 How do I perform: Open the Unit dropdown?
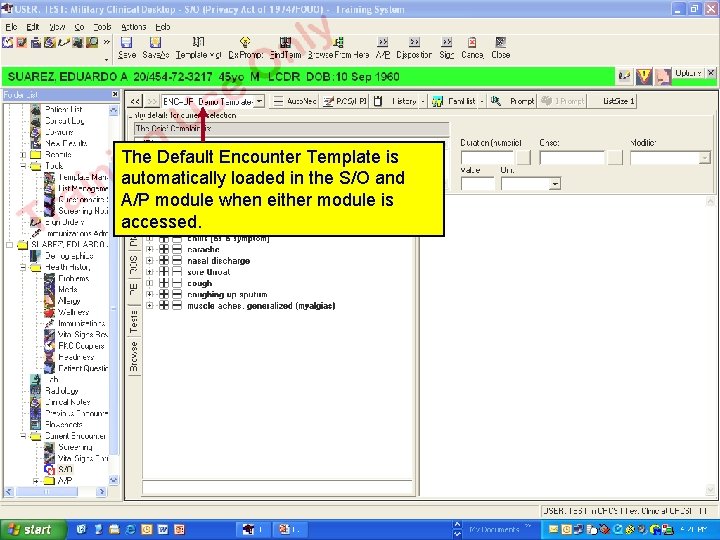coord(555,184)
